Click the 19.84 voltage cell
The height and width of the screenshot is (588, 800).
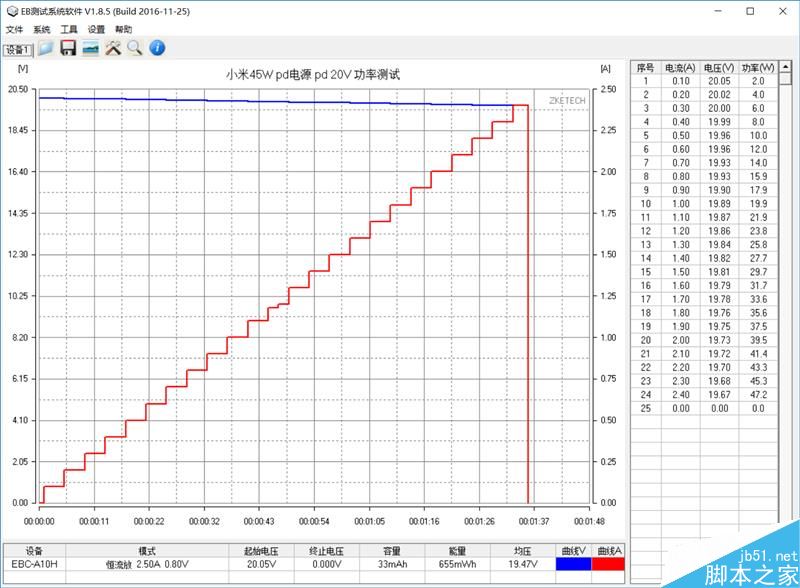click(x=719, y=244)
